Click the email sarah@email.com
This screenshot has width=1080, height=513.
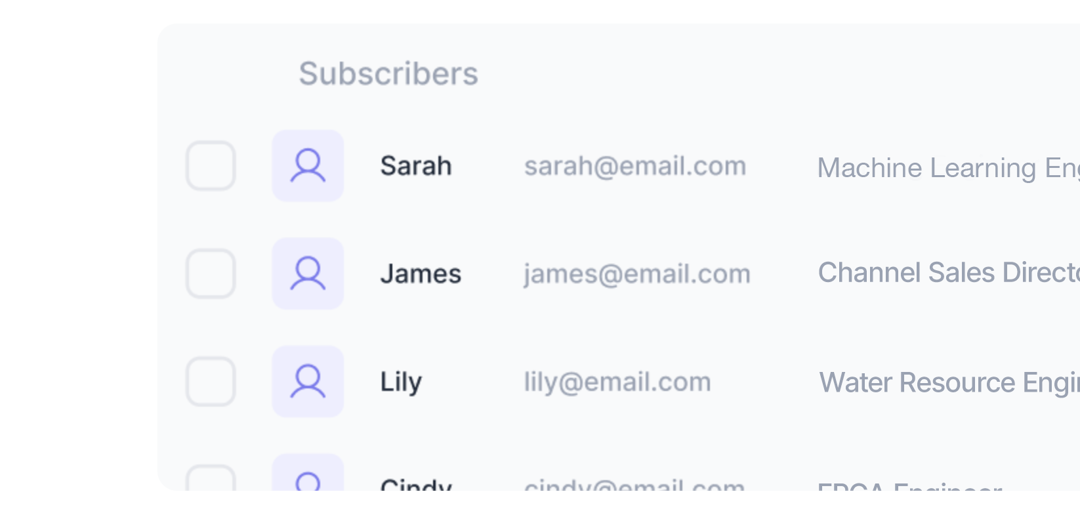(635, 166)
